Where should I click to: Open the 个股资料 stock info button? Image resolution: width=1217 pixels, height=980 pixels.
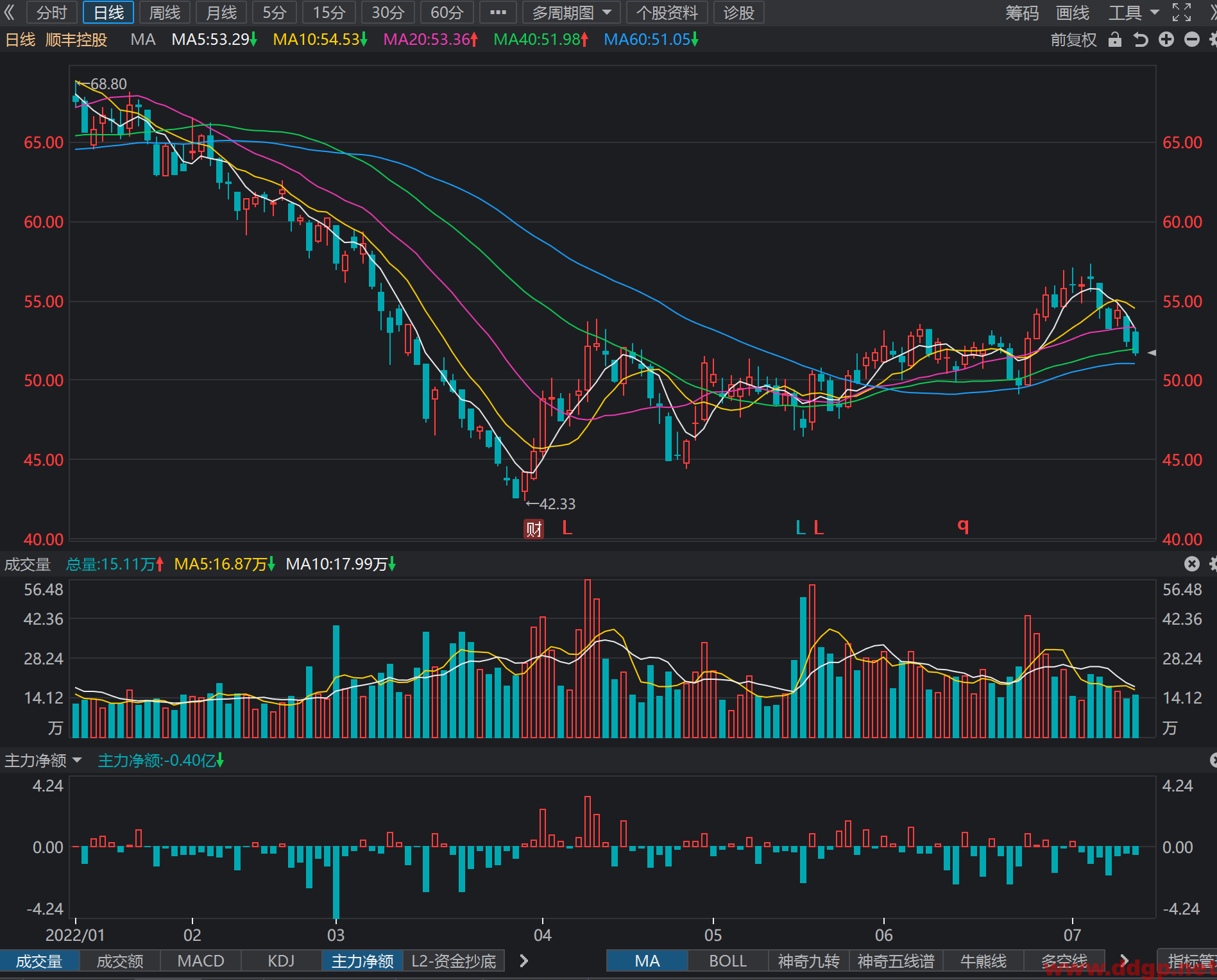667,12
